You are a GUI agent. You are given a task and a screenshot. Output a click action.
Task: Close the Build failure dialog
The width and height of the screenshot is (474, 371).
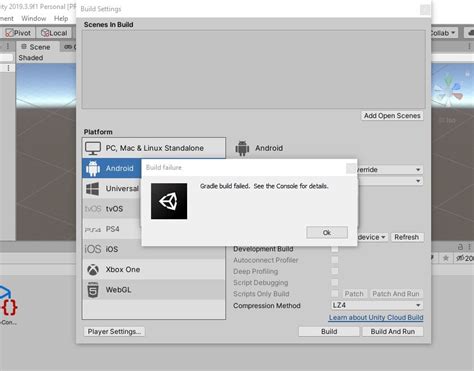point(350,168)
